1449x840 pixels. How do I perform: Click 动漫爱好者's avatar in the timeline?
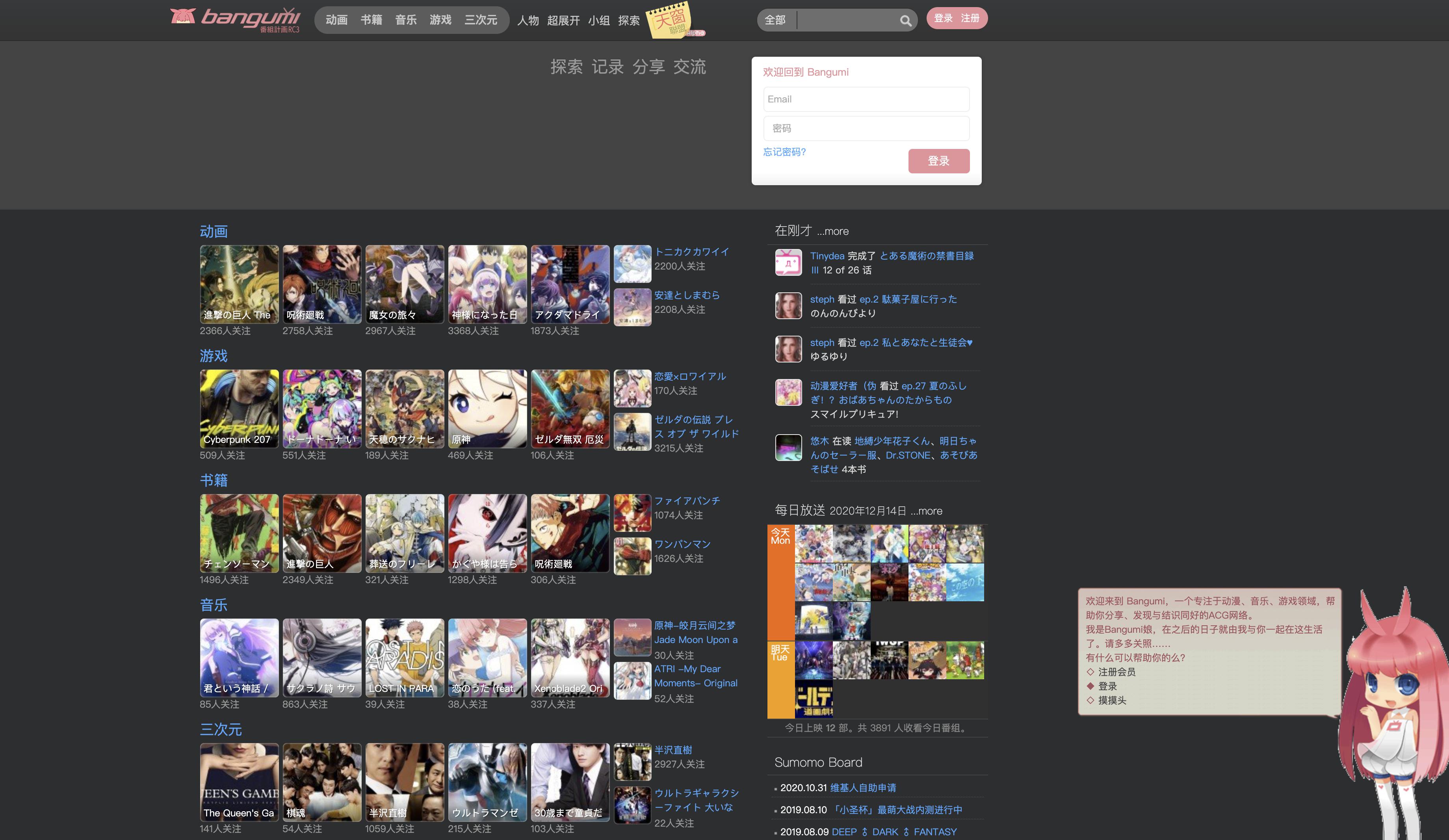click(788, 393)
